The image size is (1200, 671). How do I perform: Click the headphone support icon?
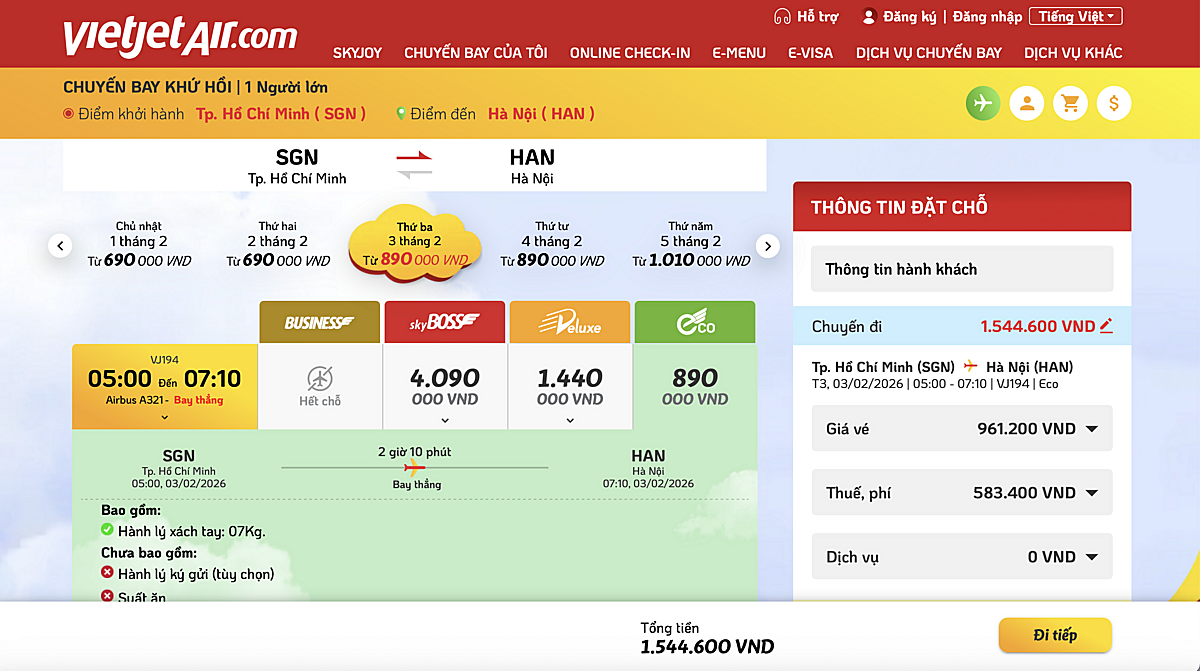coord(782,17)
